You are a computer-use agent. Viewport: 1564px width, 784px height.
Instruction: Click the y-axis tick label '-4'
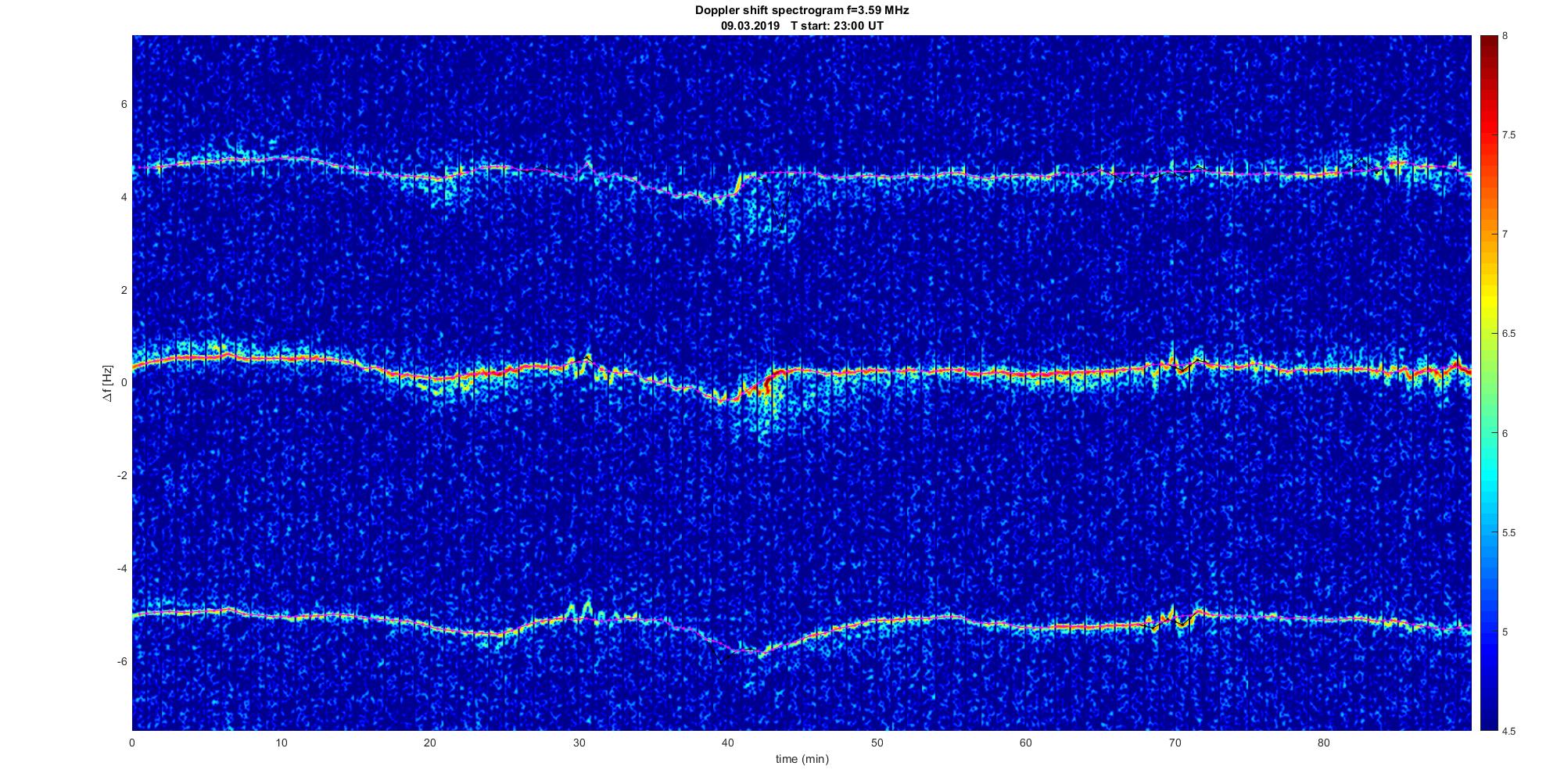(x=122, y=568)
